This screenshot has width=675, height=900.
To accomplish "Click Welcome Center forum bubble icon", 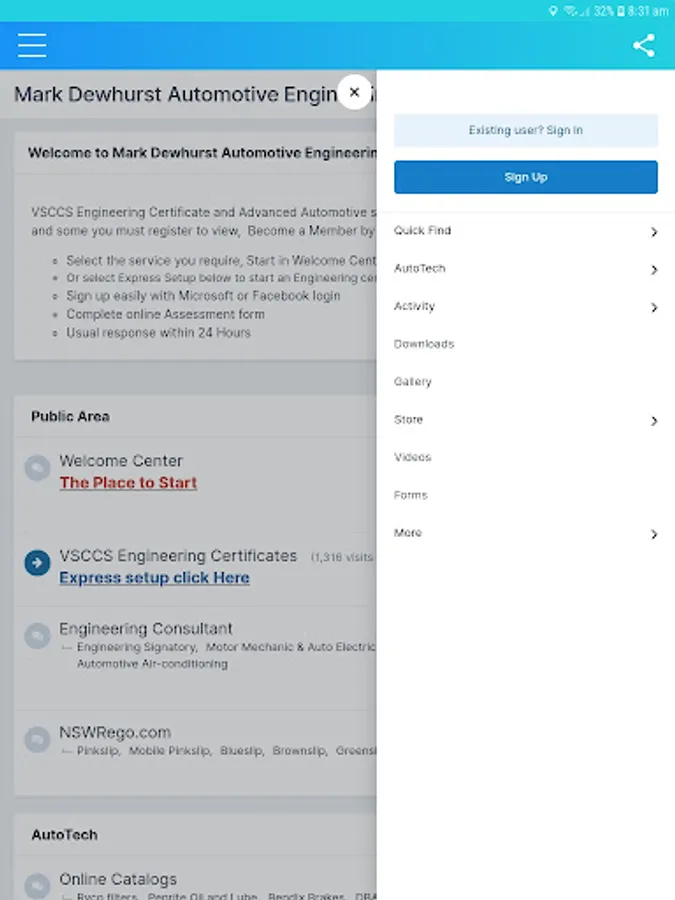I will (x=37, y=468).
